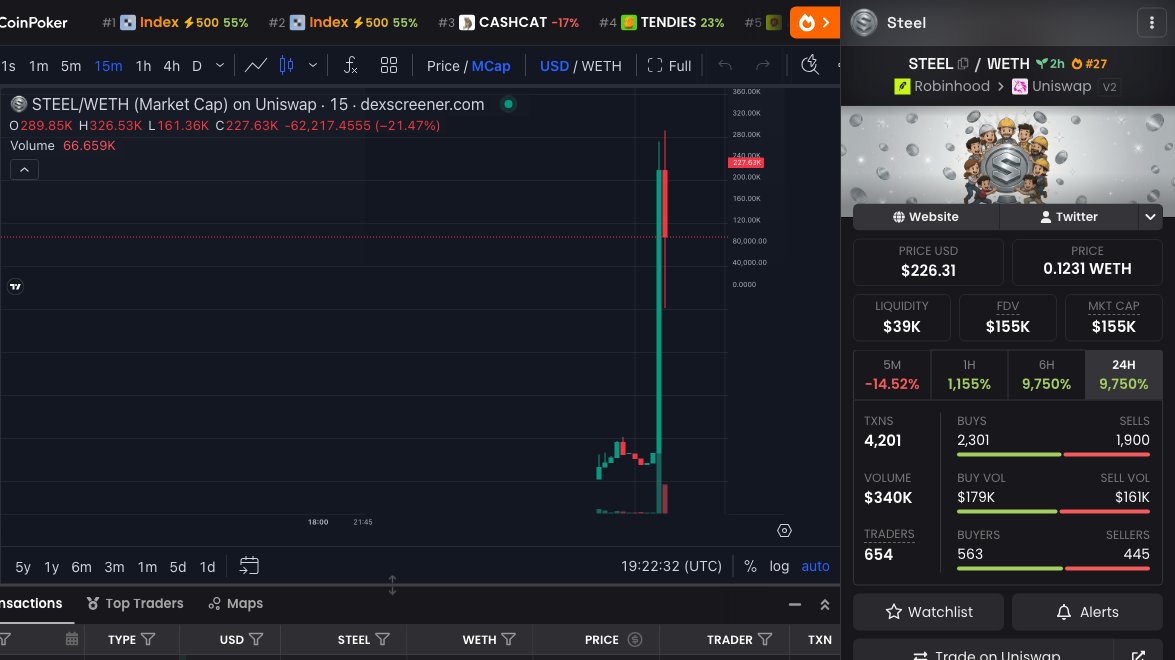Select the 6H price change tab
The image size is (1175, 660).
coord(1046,375)
